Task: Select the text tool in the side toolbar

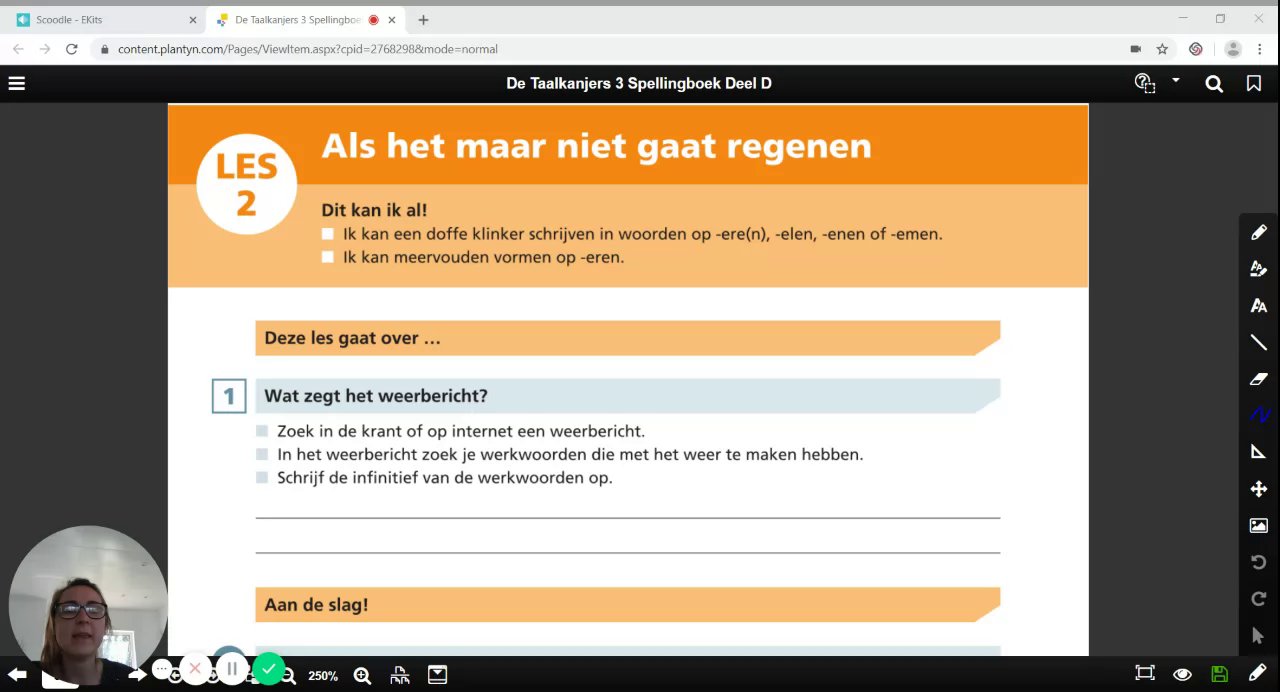Action: (x=1259, y=305)
